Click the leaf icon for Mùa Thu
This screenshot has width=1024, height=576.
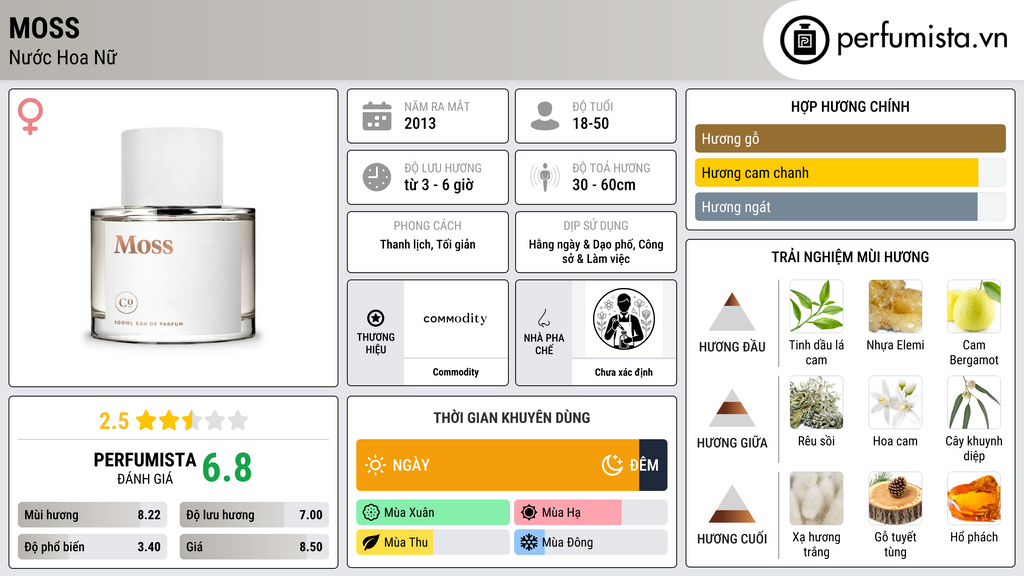(371, 542)
